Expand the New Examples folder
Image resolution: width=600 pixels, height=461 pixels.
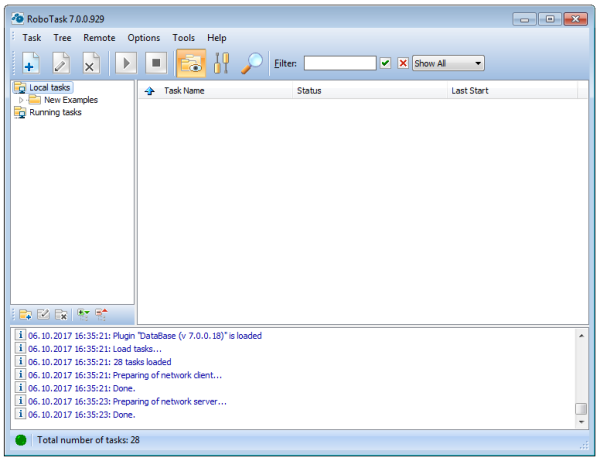(21, 100)
